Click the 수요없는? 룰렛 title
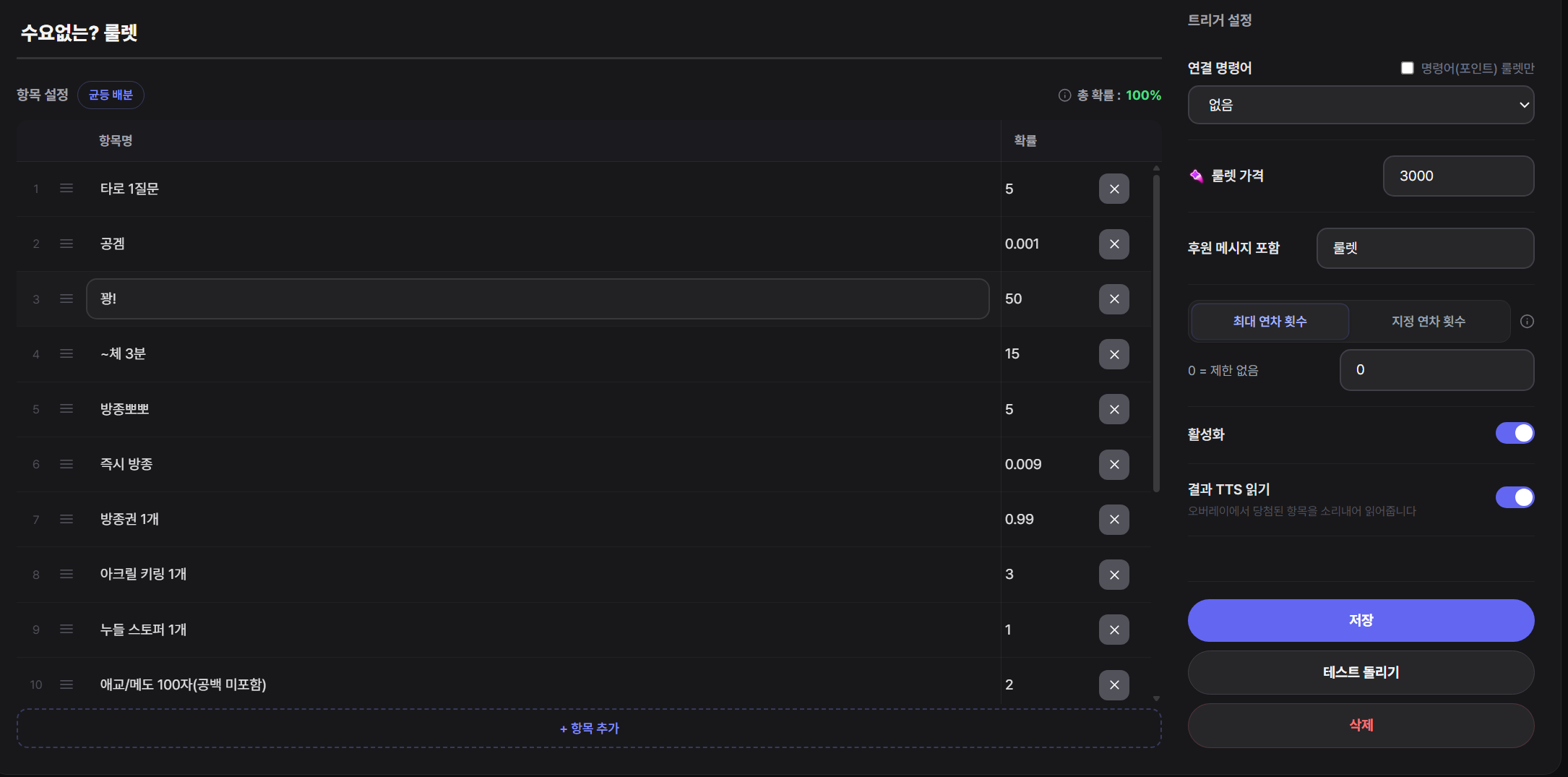This screenshot has height=777, width=1568. click(79, 33)
